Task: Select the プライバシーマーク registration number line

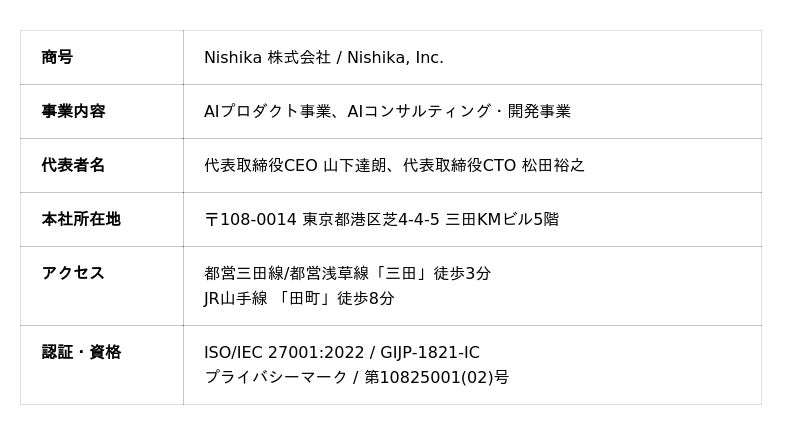Action: click(x=356, y=378)
